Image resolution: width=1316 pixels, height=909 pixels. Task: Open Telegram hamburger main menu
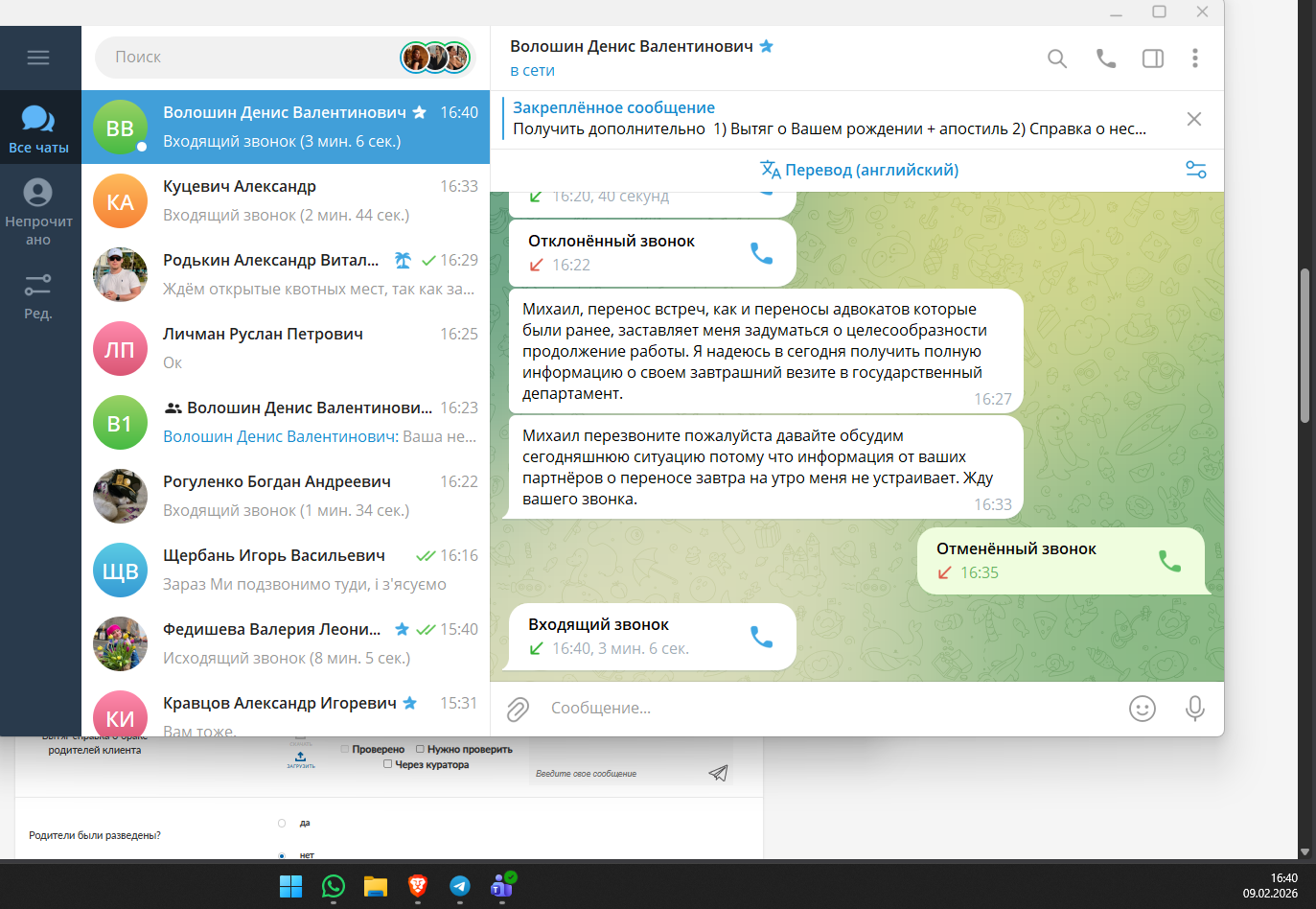tap(38, 58)
